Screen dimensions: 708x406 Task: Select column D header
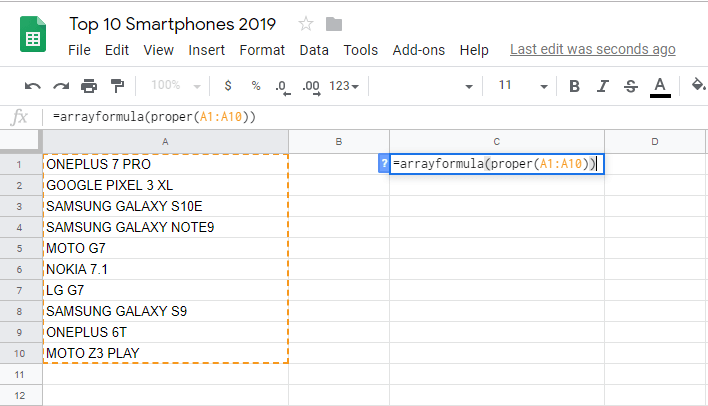[655, 141]
